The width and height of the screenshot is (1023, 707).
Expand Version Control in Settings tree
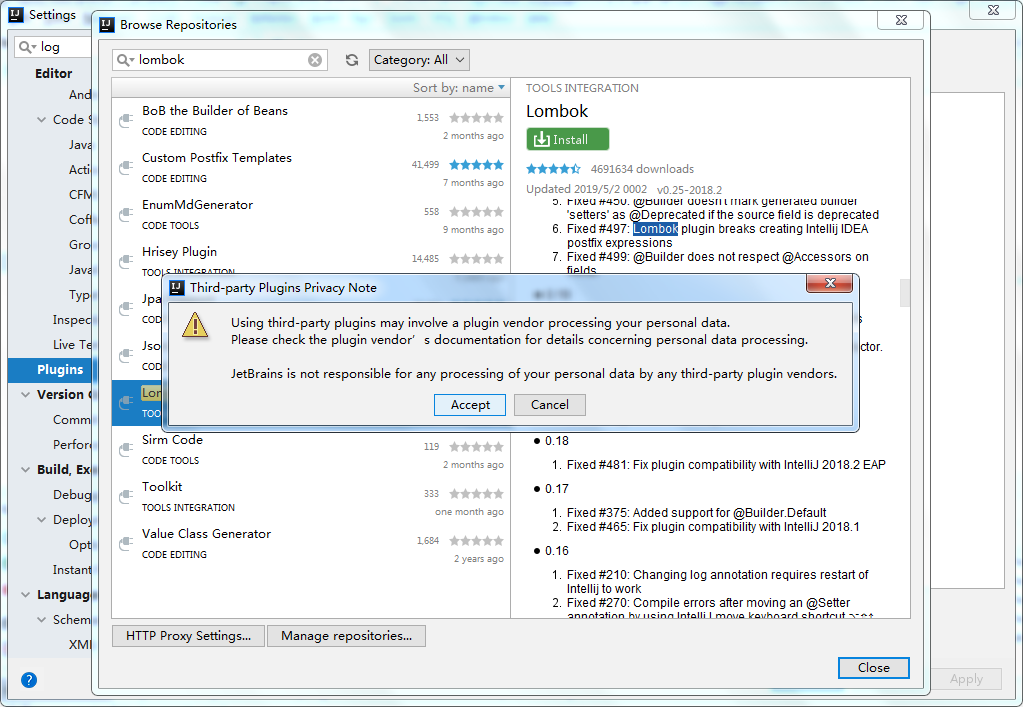(x=25, y=395)
